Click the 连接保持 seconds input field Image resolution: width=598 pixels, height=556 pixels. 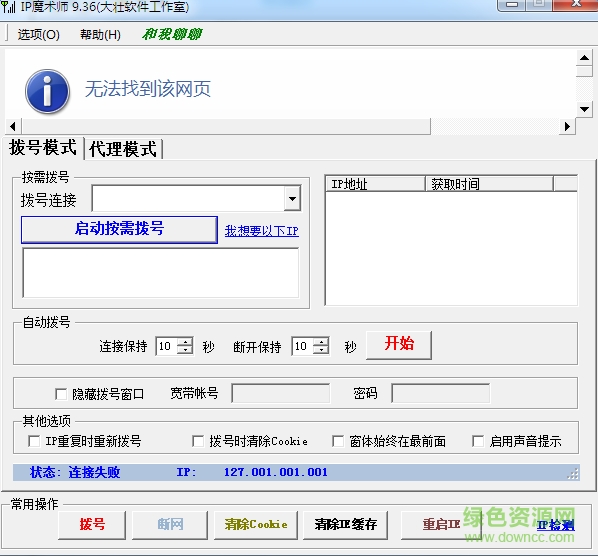[167, 346]
